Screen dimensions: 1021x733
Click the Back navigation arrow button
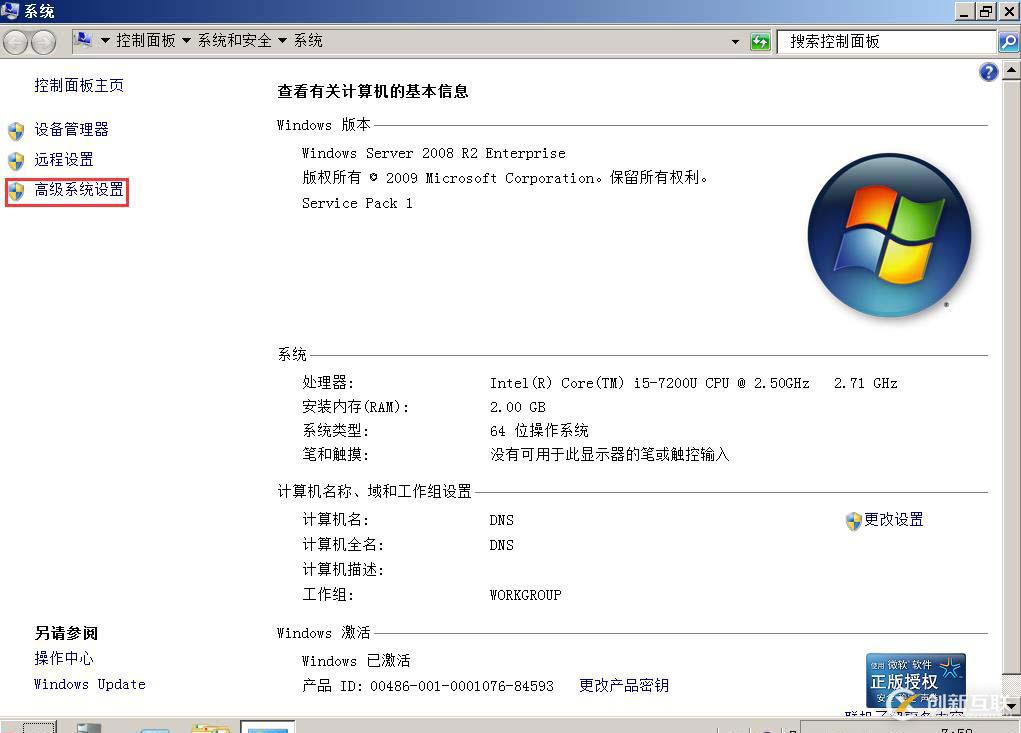[x=15, y=42]
